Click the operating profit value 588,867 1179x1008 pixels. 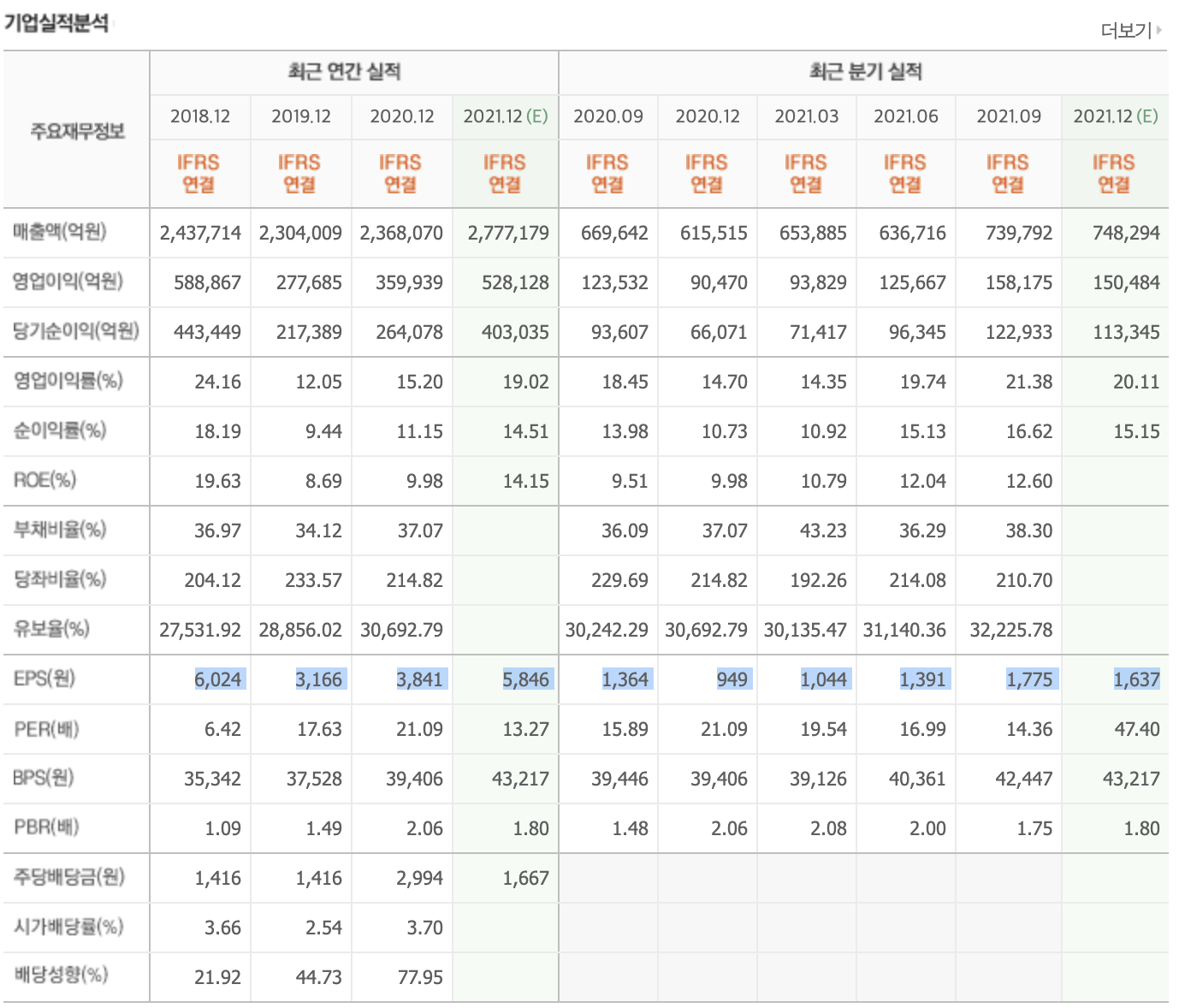click(x=208, y=282)
